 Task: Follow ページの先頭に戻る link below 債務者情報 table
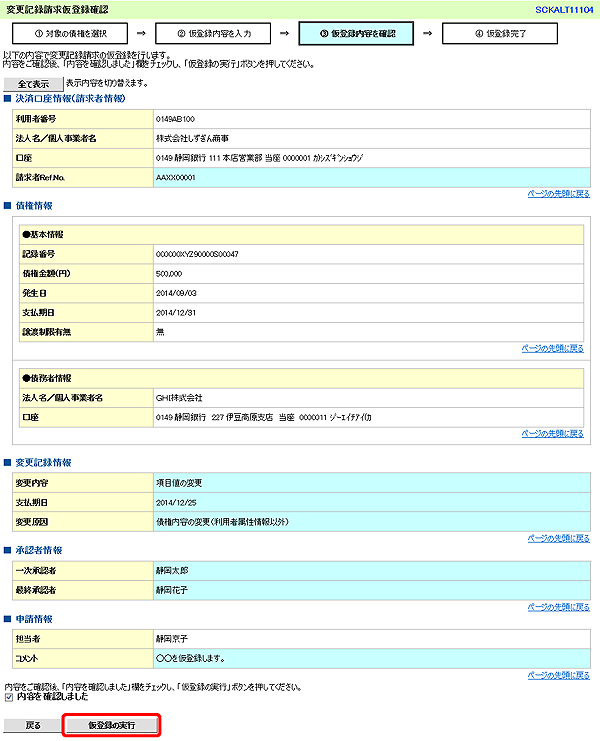pyautogui.click(x=552, y=434)
